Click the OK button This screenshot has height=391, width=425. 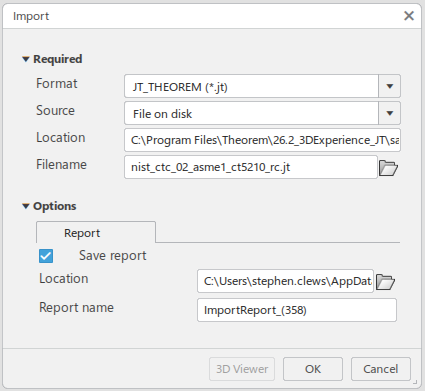pyautogui.click(x=313, y=369)
